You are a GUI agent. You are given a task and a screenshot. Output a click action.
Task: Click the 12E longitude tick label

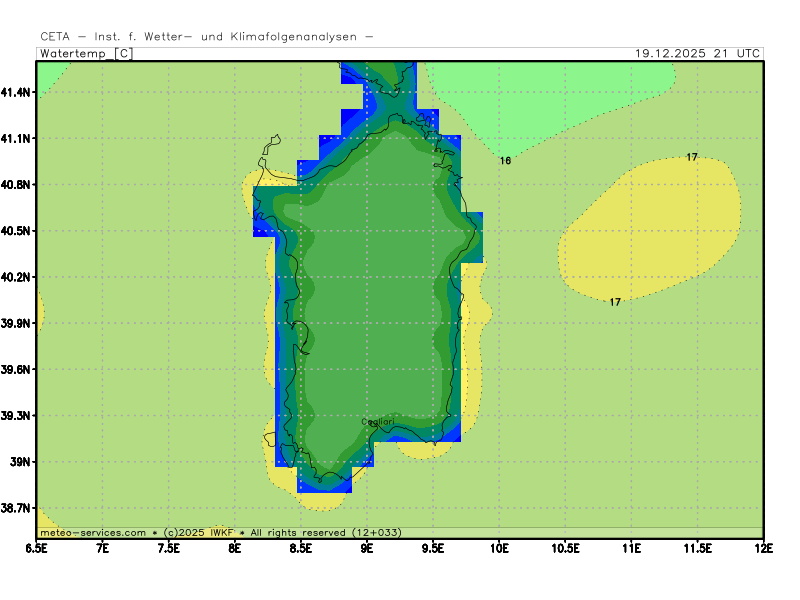click(763, 548)
